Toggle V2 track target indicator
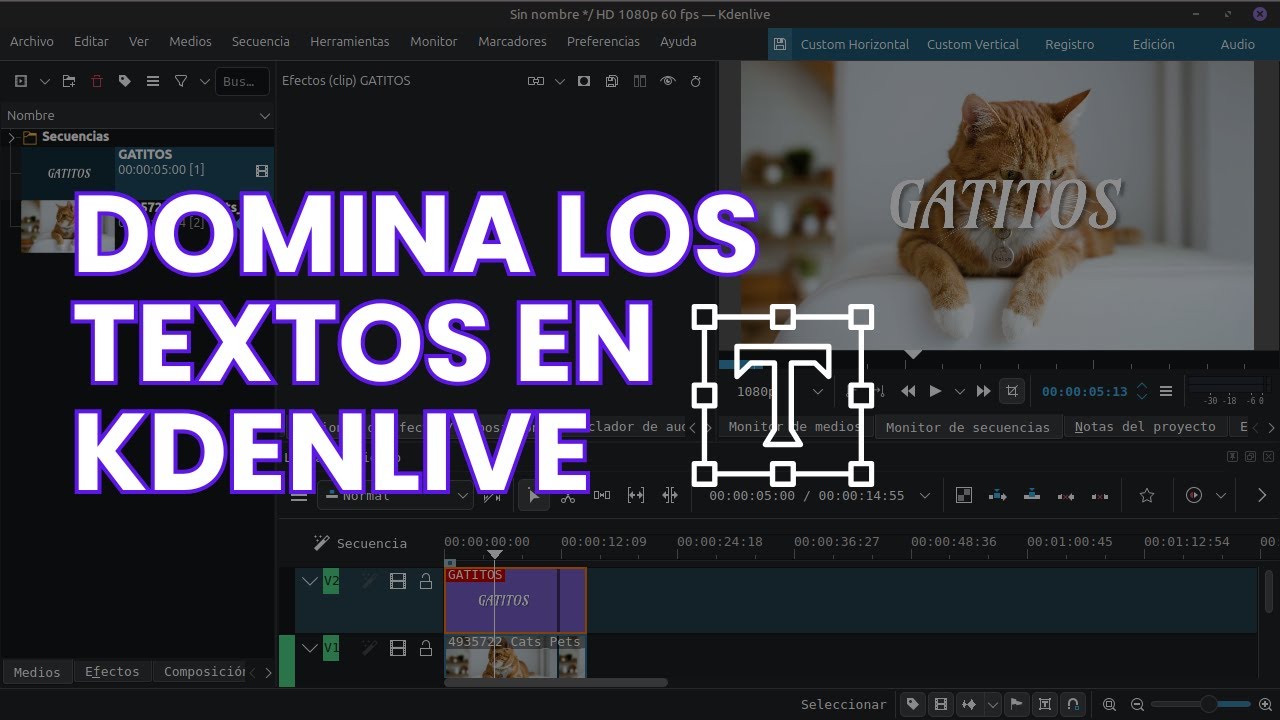The width and height of the screenshot is (1280, 720). pyautogui.click(x=331, y=581)
